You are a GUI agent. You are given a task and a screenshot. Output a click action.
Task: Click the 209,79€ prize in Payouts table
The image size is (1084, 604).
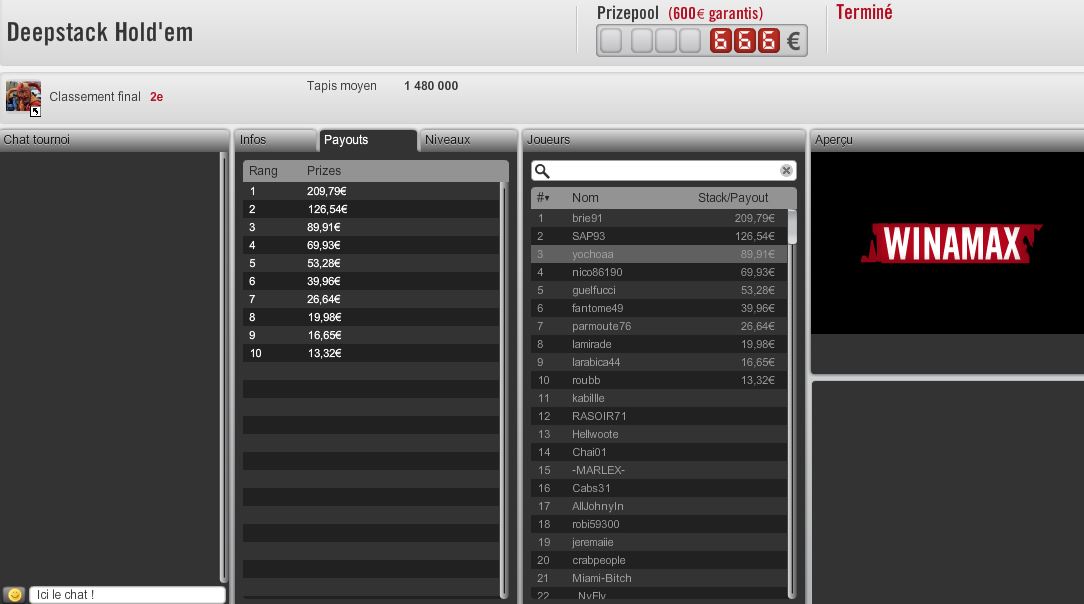tap(326, 191)
